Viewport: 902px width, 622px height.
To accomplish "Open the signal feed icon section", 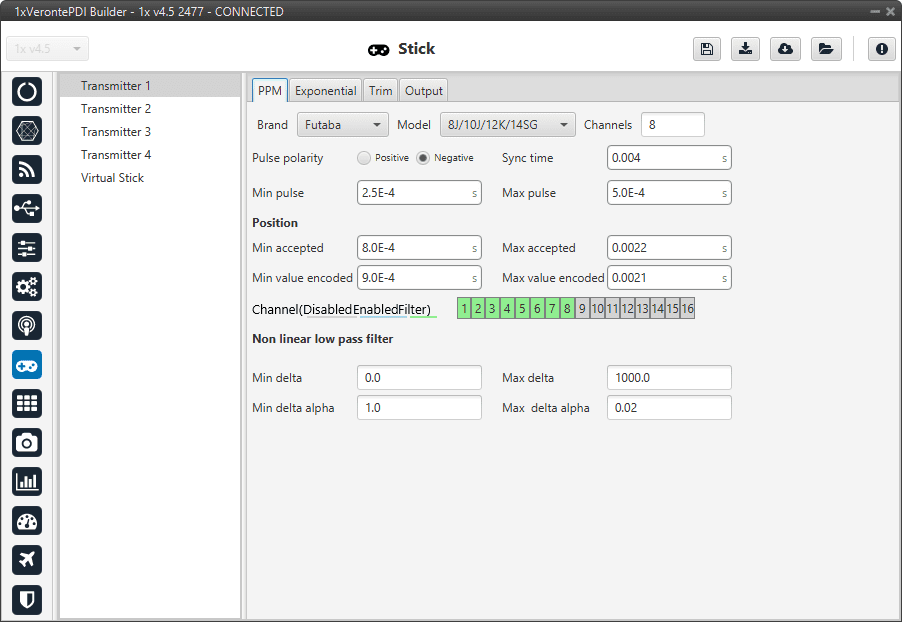I will 27,170.
